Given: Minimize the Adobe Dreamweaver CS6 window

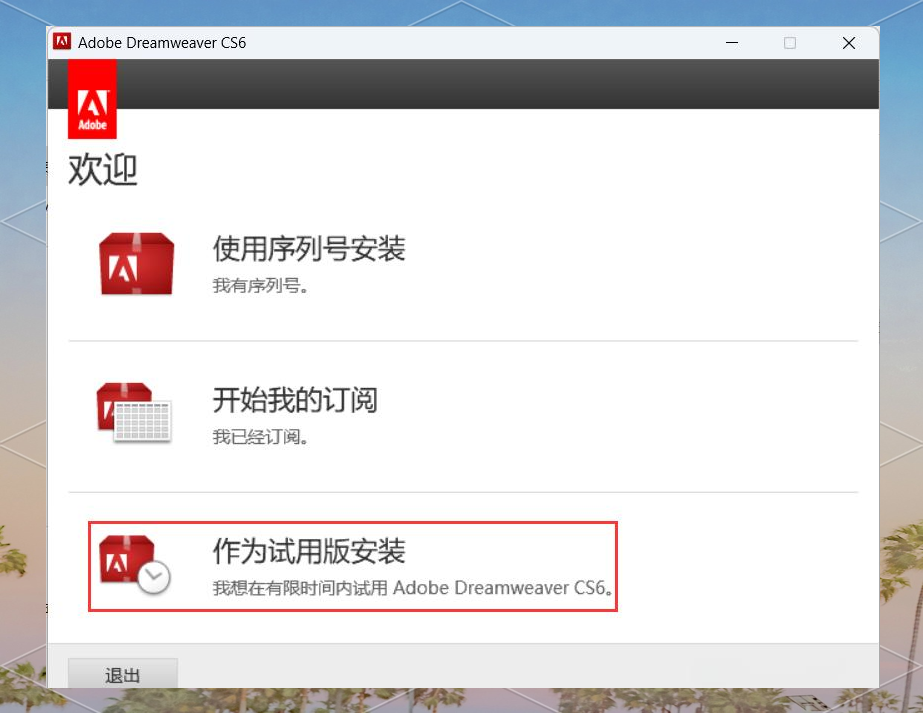Looking at the screenshot, I should pyautogui.click(x=732, y=42).
